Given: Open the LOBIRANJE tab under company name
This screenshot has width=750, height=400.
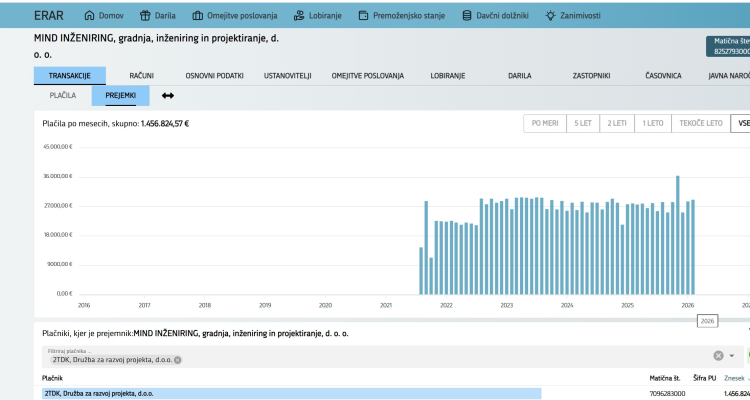Looking at the screenshot, I should tap(448, 76).
